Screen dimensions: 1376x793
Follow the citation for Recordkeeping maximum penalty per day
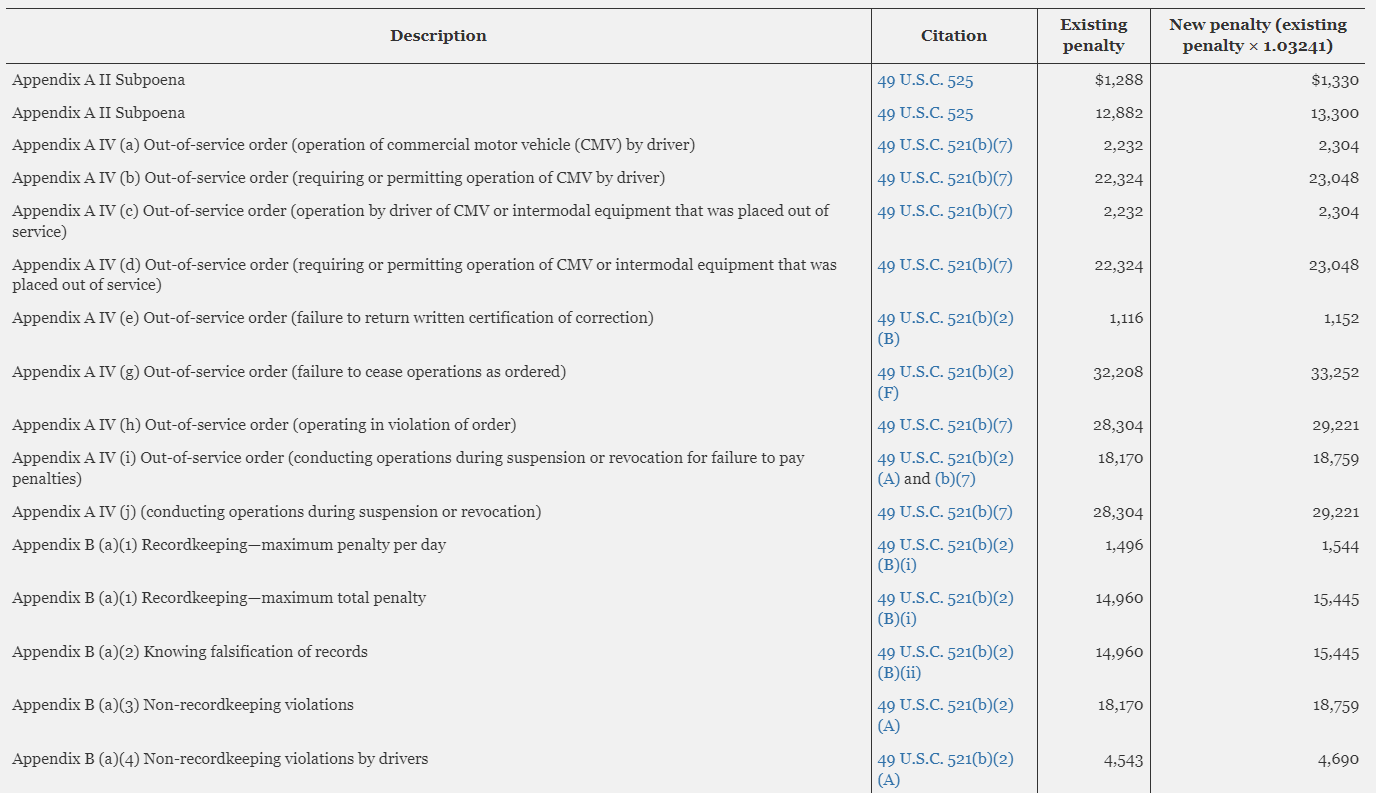click(x=944, y=546)
